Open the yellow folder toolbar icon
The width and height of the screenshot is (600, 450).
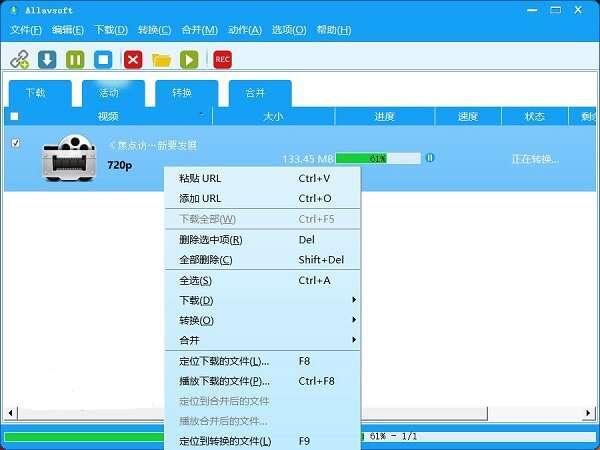tap(161, 60)
